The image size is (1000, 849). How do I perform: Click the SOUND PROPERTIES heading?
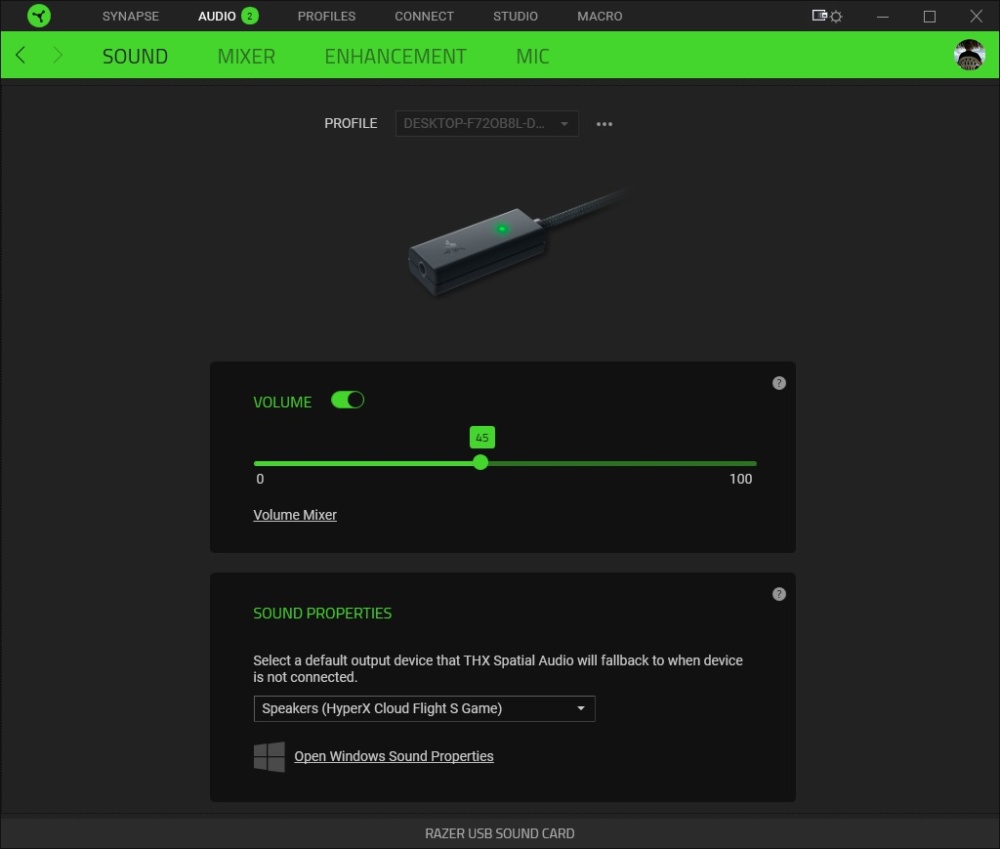coord(322,613)
